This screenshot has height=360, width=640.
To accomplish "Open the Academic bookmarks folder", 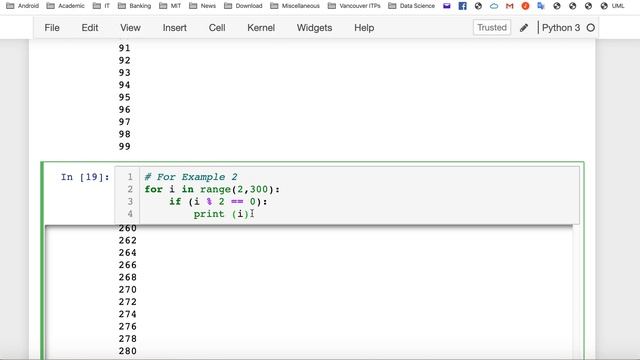I will click(x=65, y=6).
